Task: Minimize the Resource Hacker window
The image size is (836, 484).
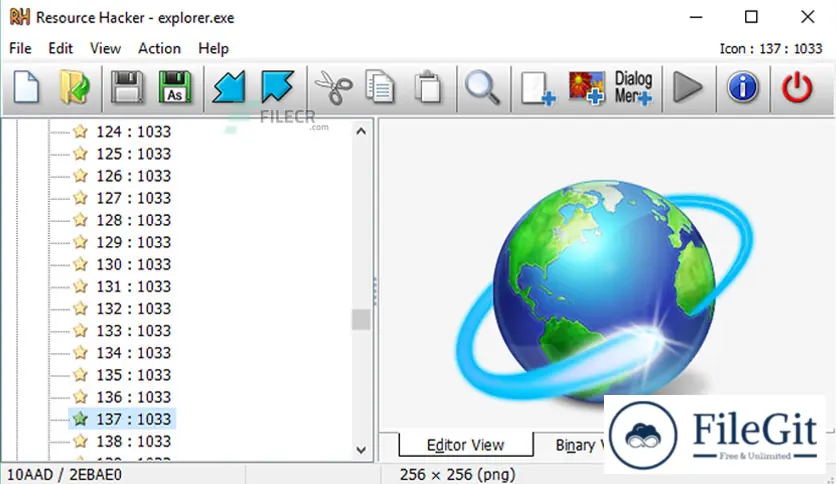Action: [x=696, y=17]
